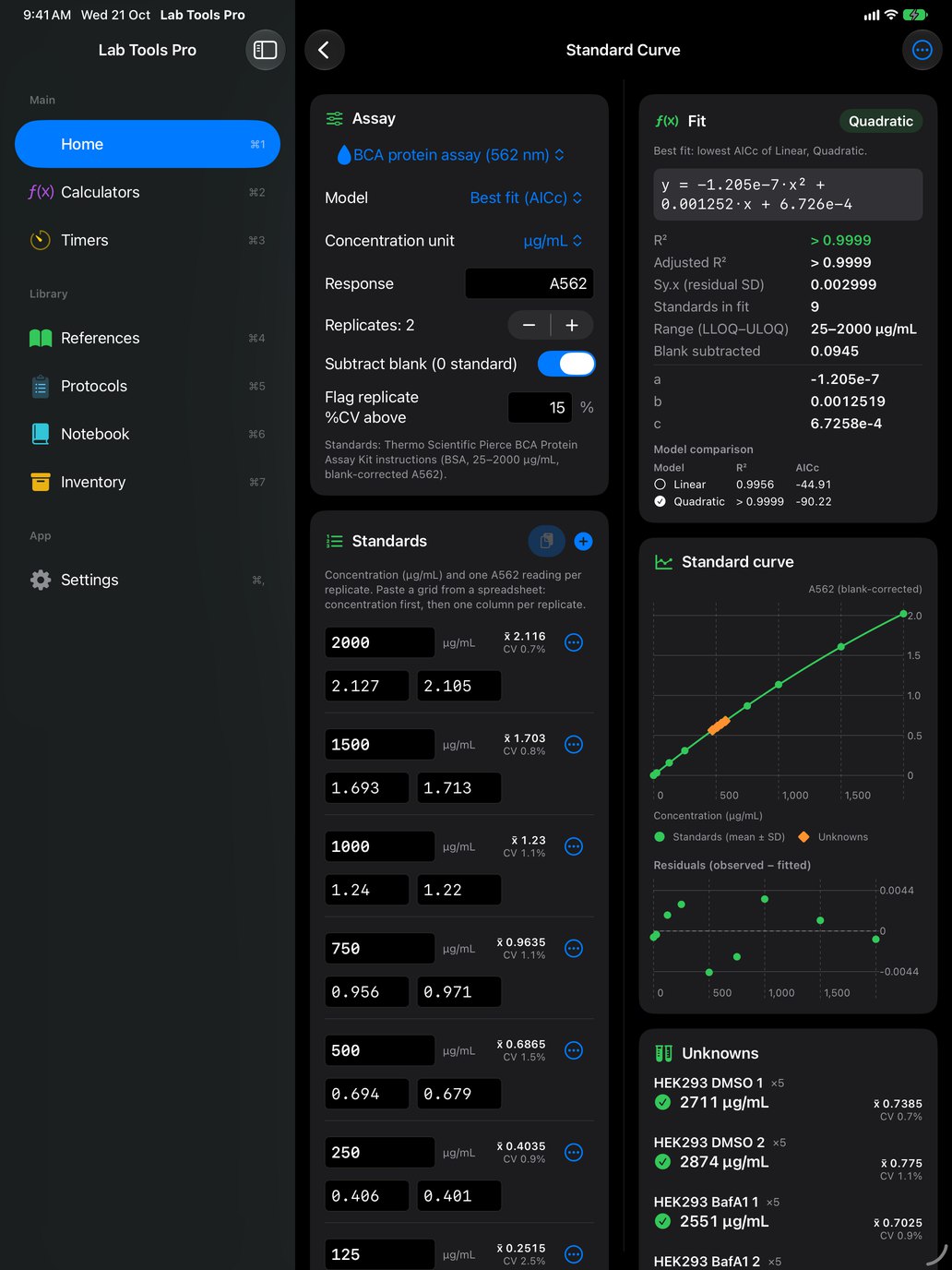Click the Unknowns test tube icon
952x1270 pixels.
[663, 1053]
